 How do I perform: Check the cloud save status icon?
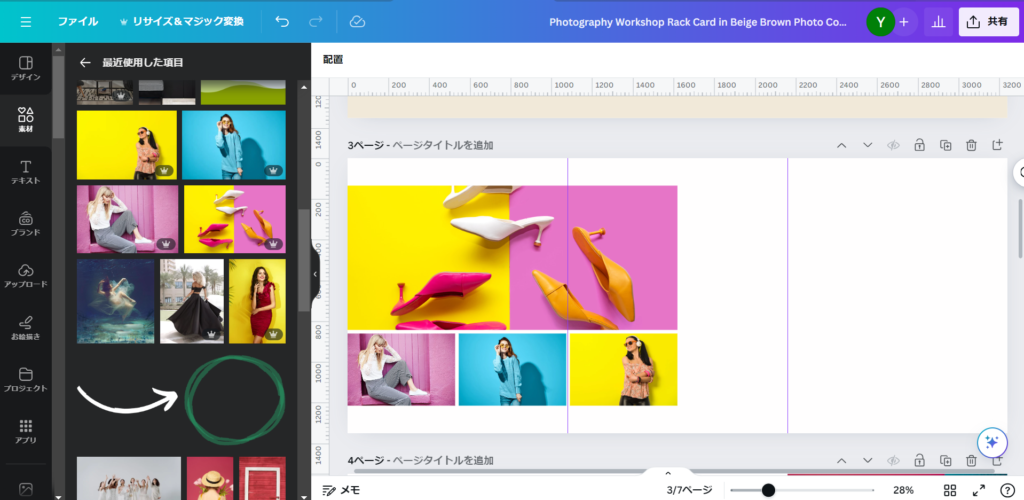point(357,22)
